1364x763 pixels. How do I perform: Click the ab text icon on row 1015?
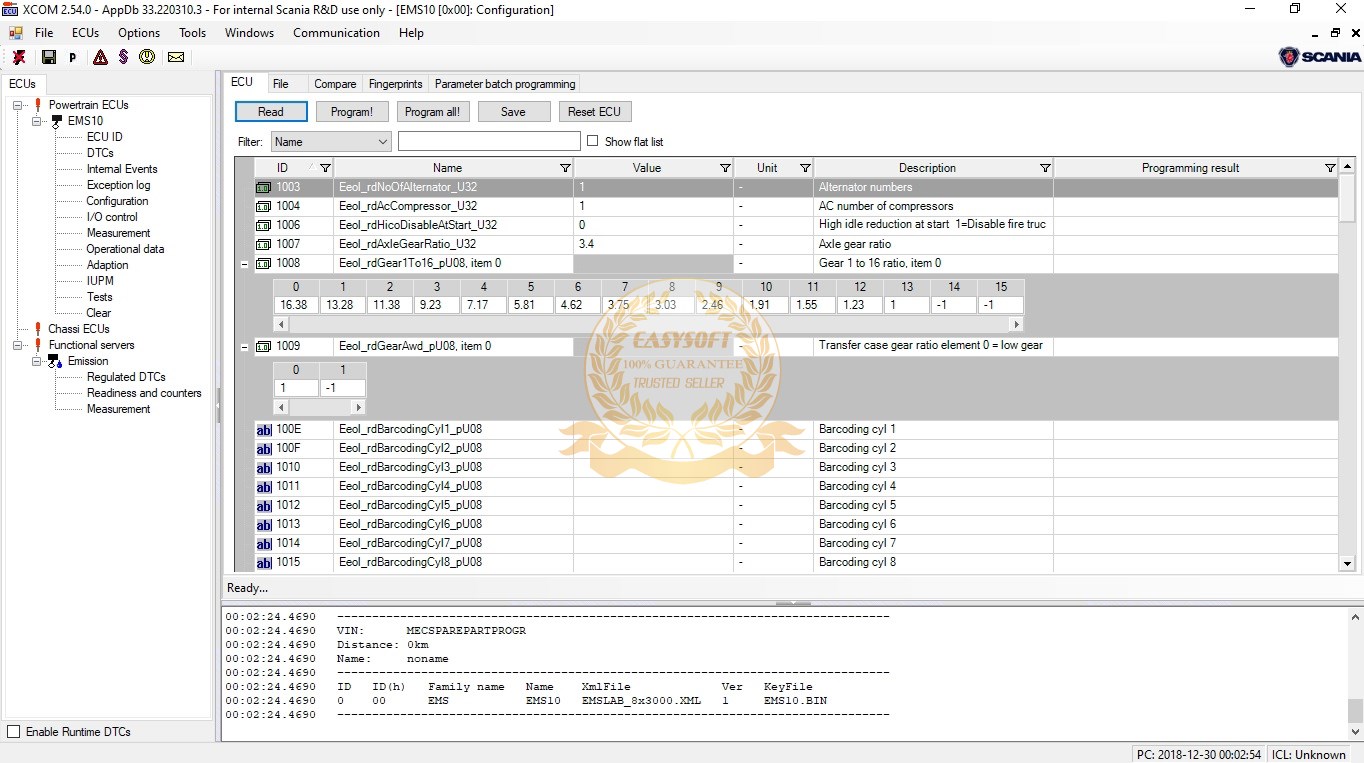pos(264,563)
